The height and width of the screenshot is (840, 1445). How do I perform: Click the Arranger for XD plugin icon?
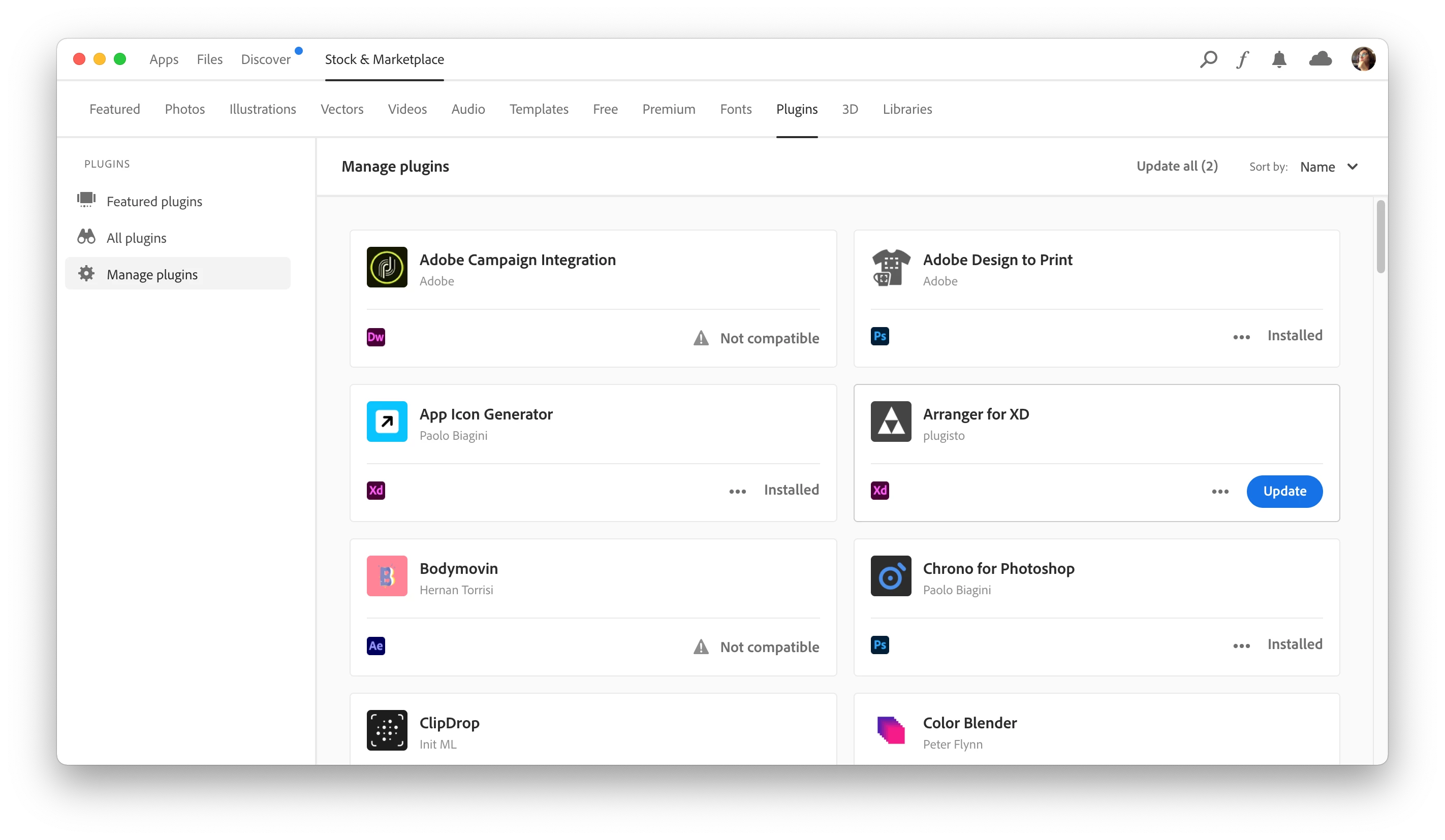[x=891, y=422]
